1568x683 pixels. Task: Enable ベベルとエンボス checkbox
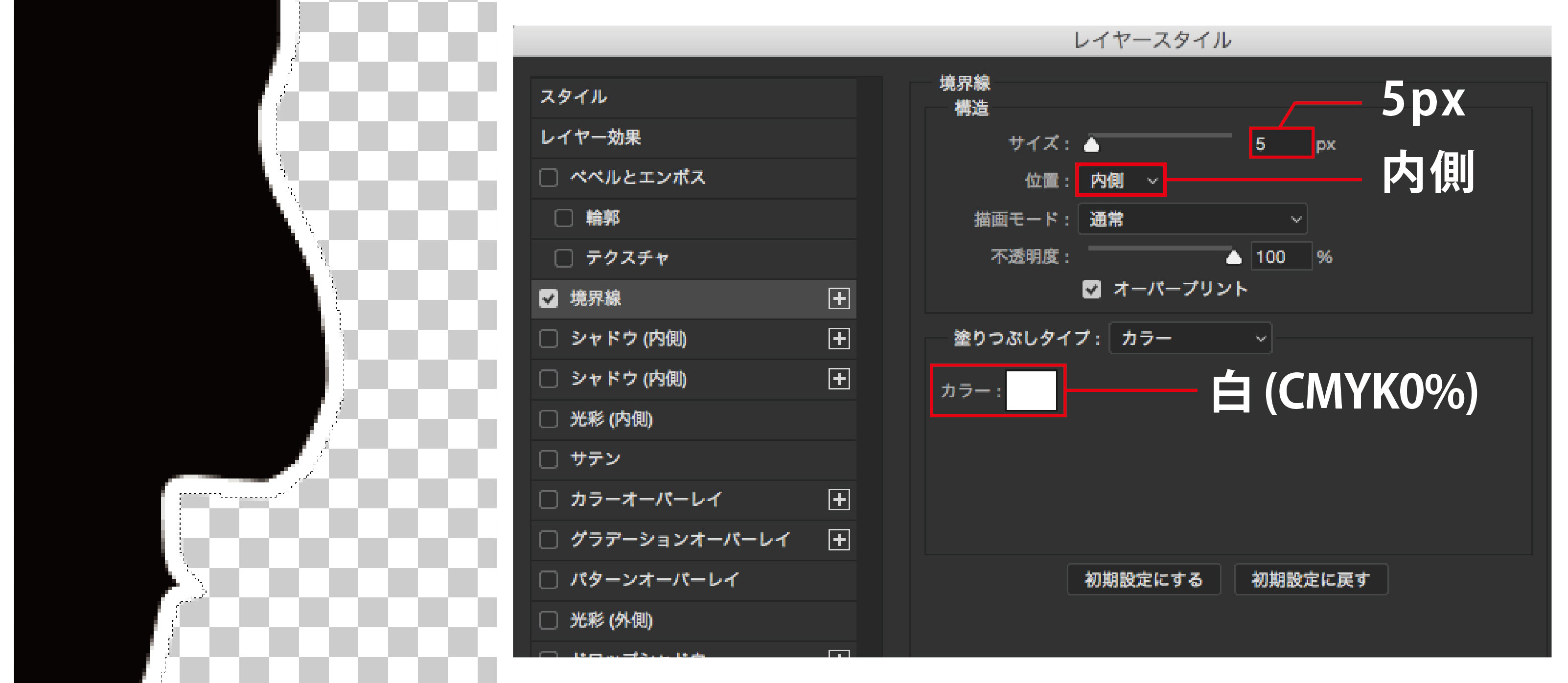pyautogui.click(x=549, y=178)
